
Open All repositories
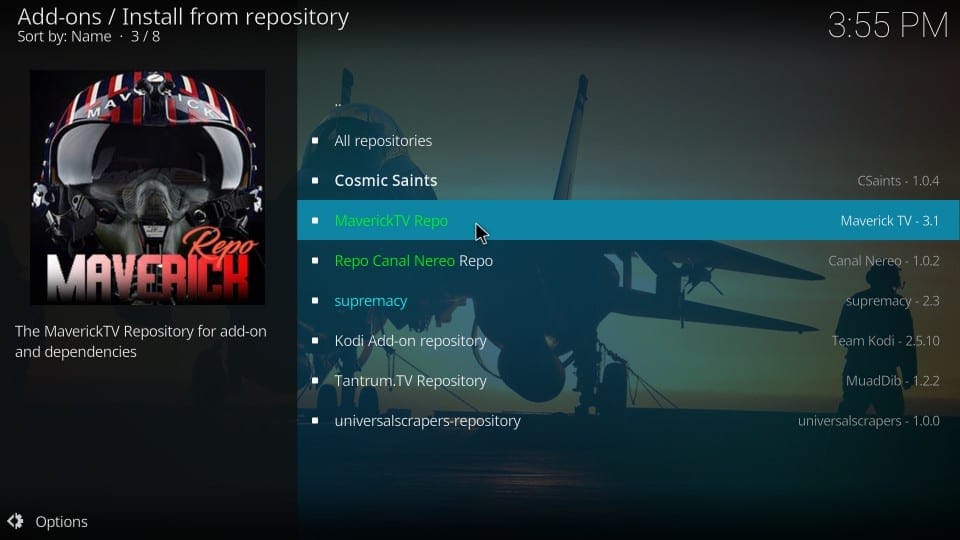(x=628, y=140)
